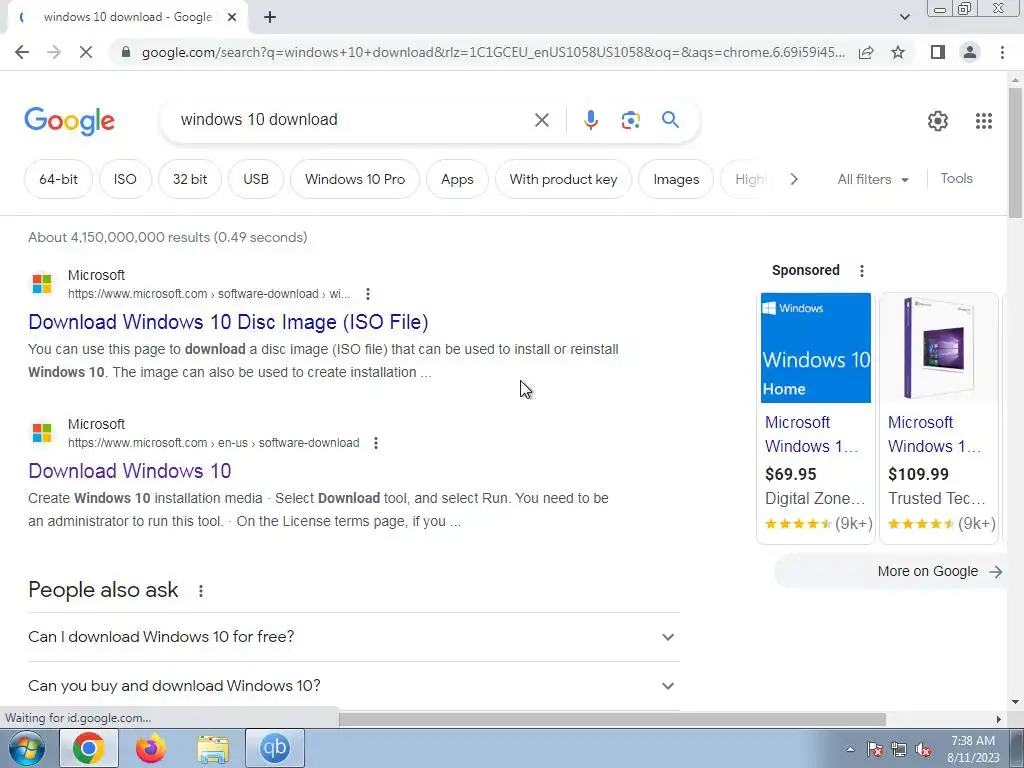This screenshot has width=1024, height=768.
Task: Open Windows Explorer from the taskbar
Action: click(x=213, y=748)
